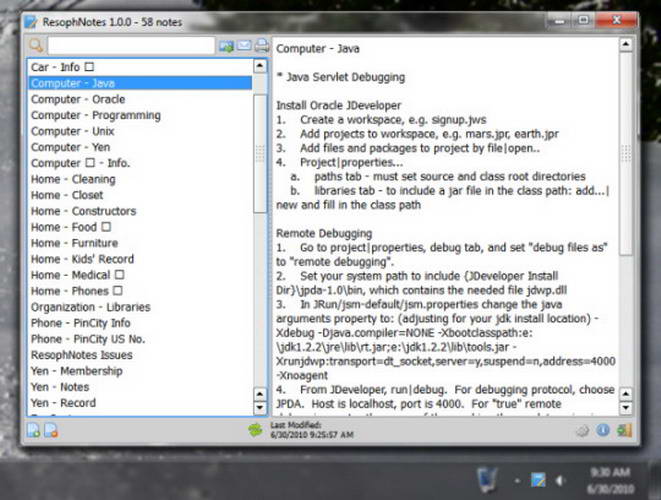Select the ResophNotes Issues note
The image size is (661, 500).
click(x=140, y=355)
